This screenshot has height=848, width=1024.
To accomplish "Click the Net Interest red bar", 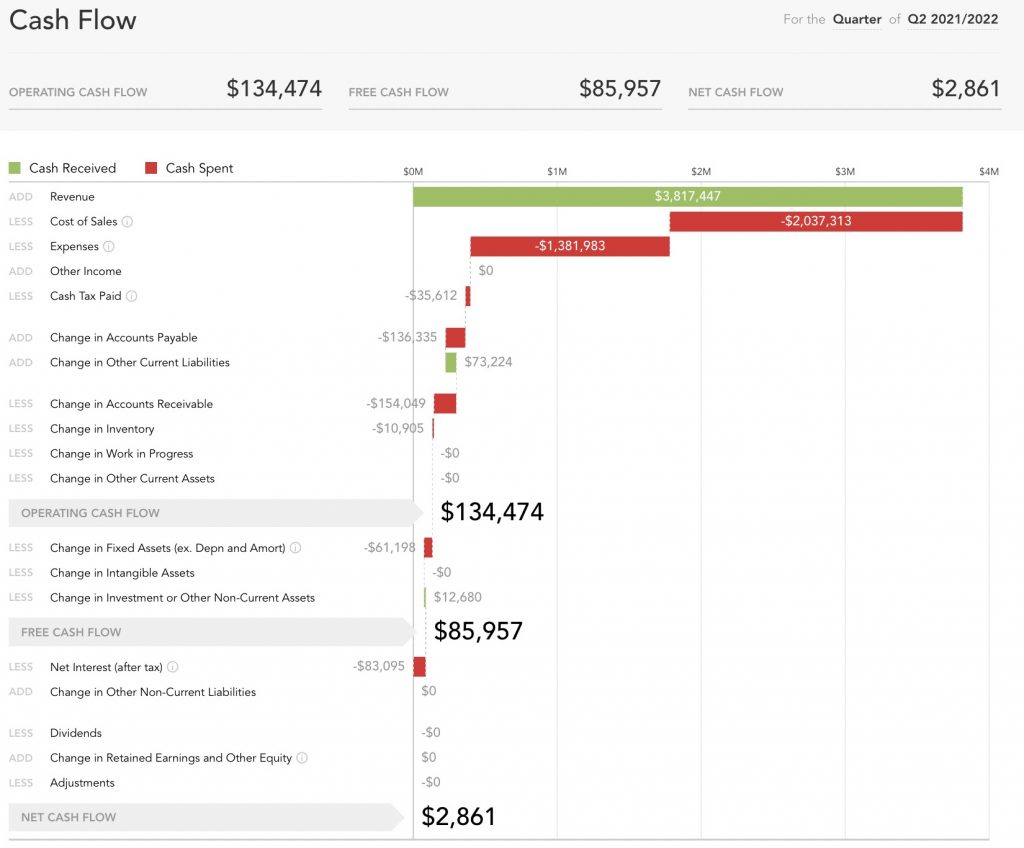I will tap(419, 666).
